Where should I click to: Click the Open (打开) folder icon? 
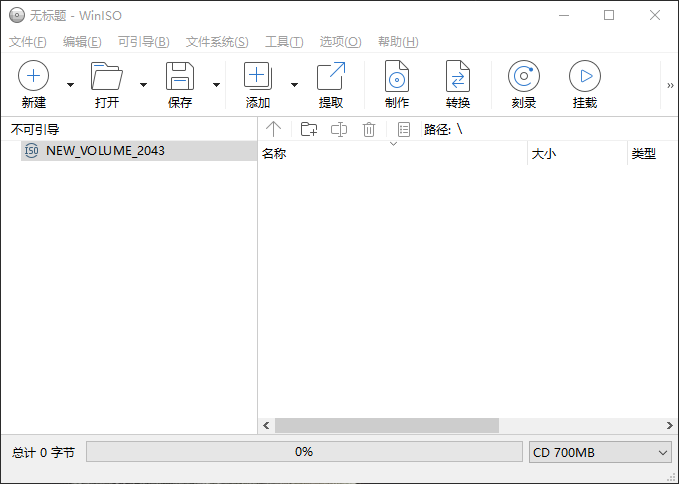107,76
